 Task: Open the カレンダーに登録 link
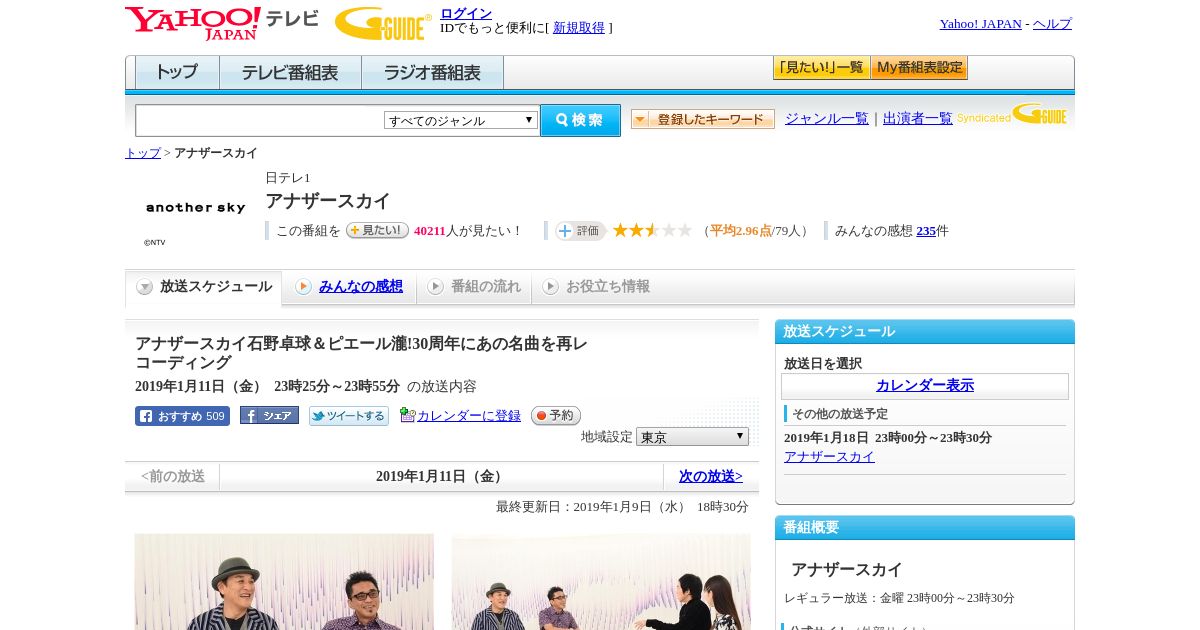[469, 416]
